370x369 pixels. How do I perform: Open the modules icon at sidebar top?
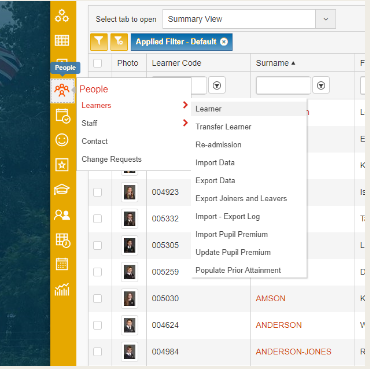[62, 16]
